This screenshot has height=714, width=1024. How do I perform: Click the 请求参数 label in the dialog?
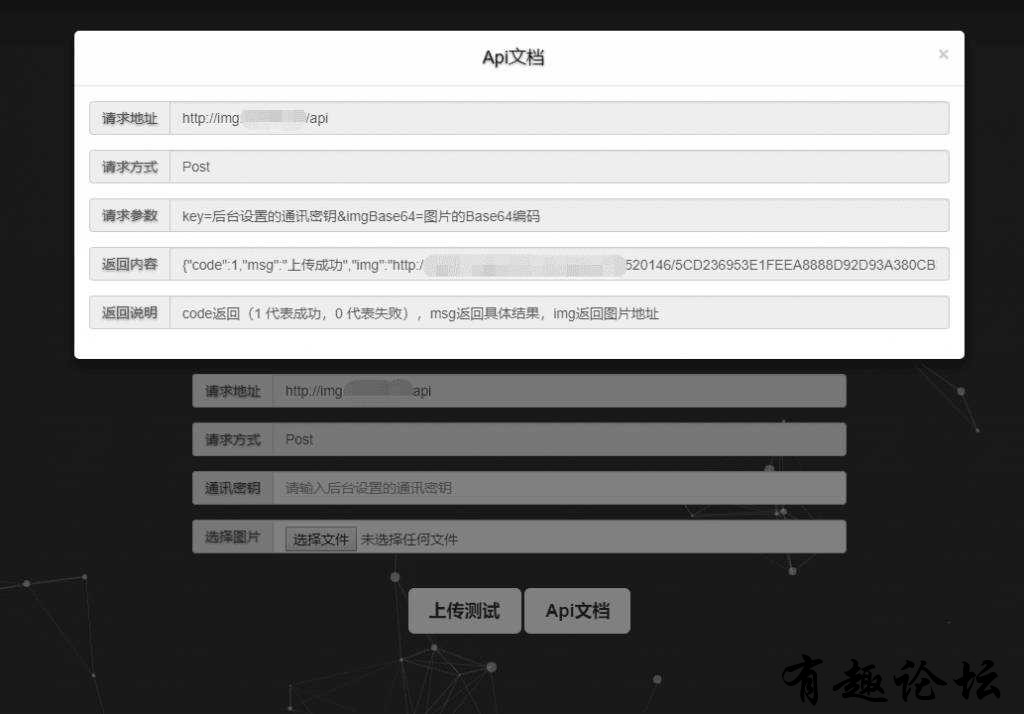click(129, 216)
